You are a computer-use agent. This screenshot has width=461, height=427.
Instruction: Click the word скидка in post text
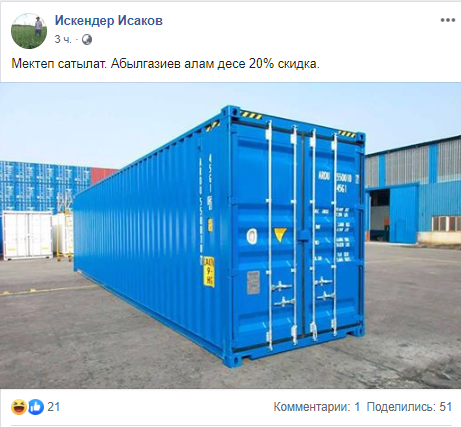[x=298, y=63]
